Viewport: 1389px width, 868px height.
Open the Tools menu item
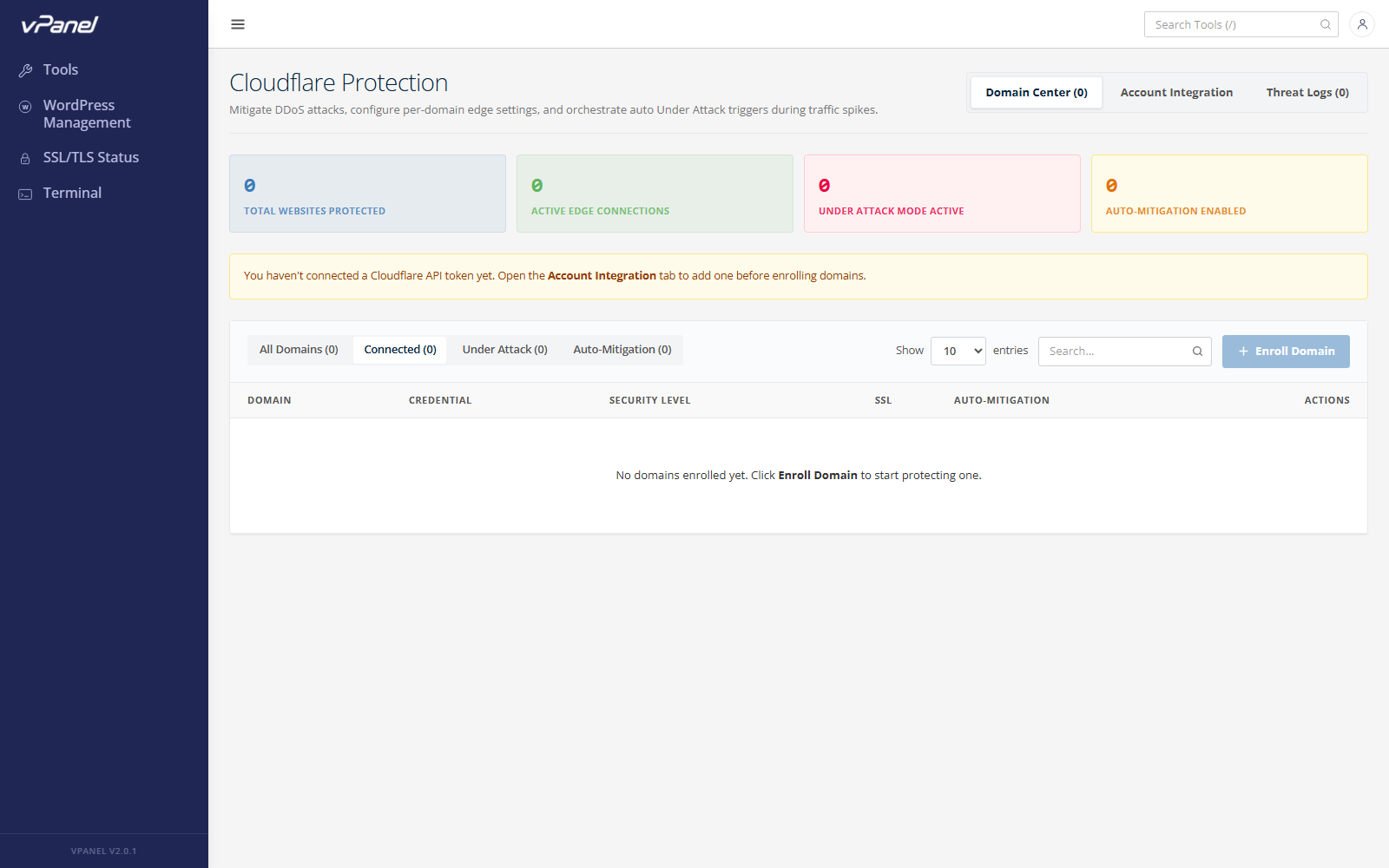coord(61,69)
